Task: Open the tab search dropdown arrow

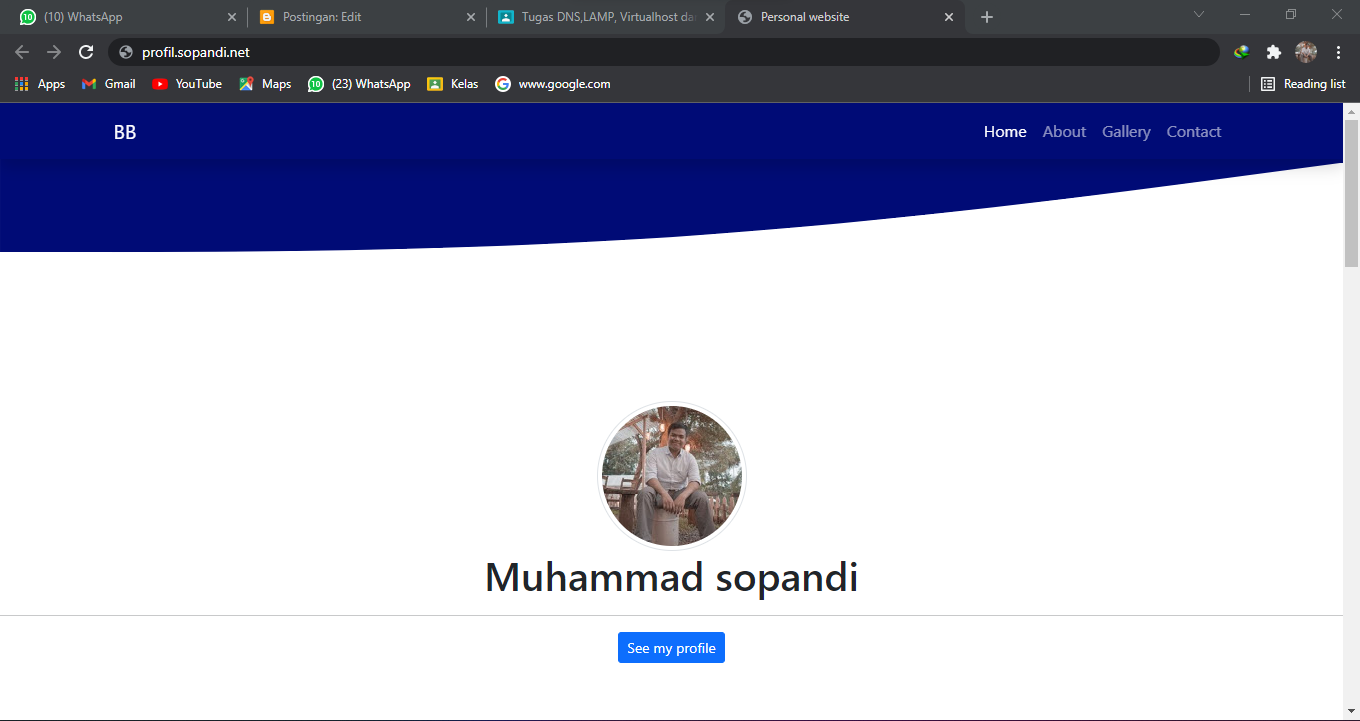Action: [1200, 14]
